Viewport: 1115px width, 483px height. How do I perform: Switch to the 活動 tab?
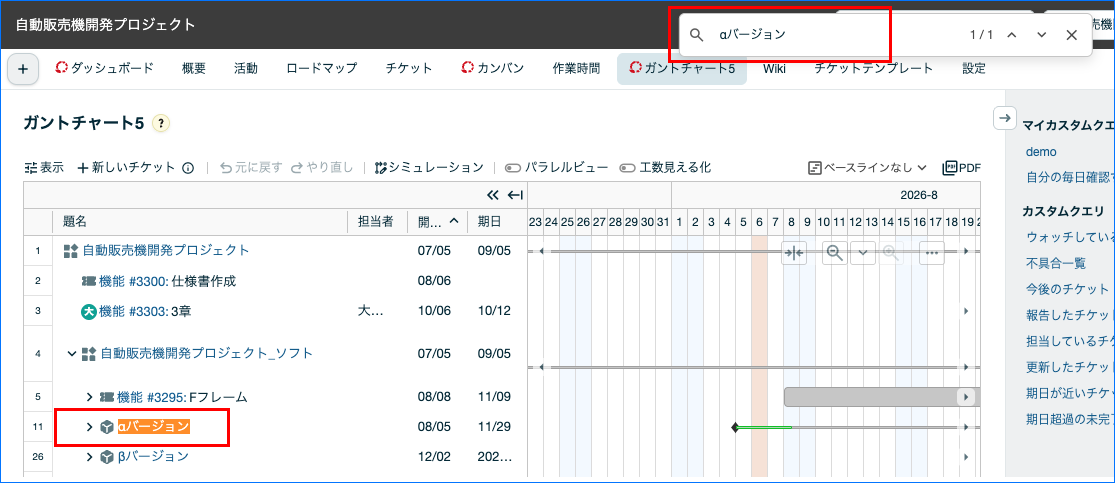246,69
